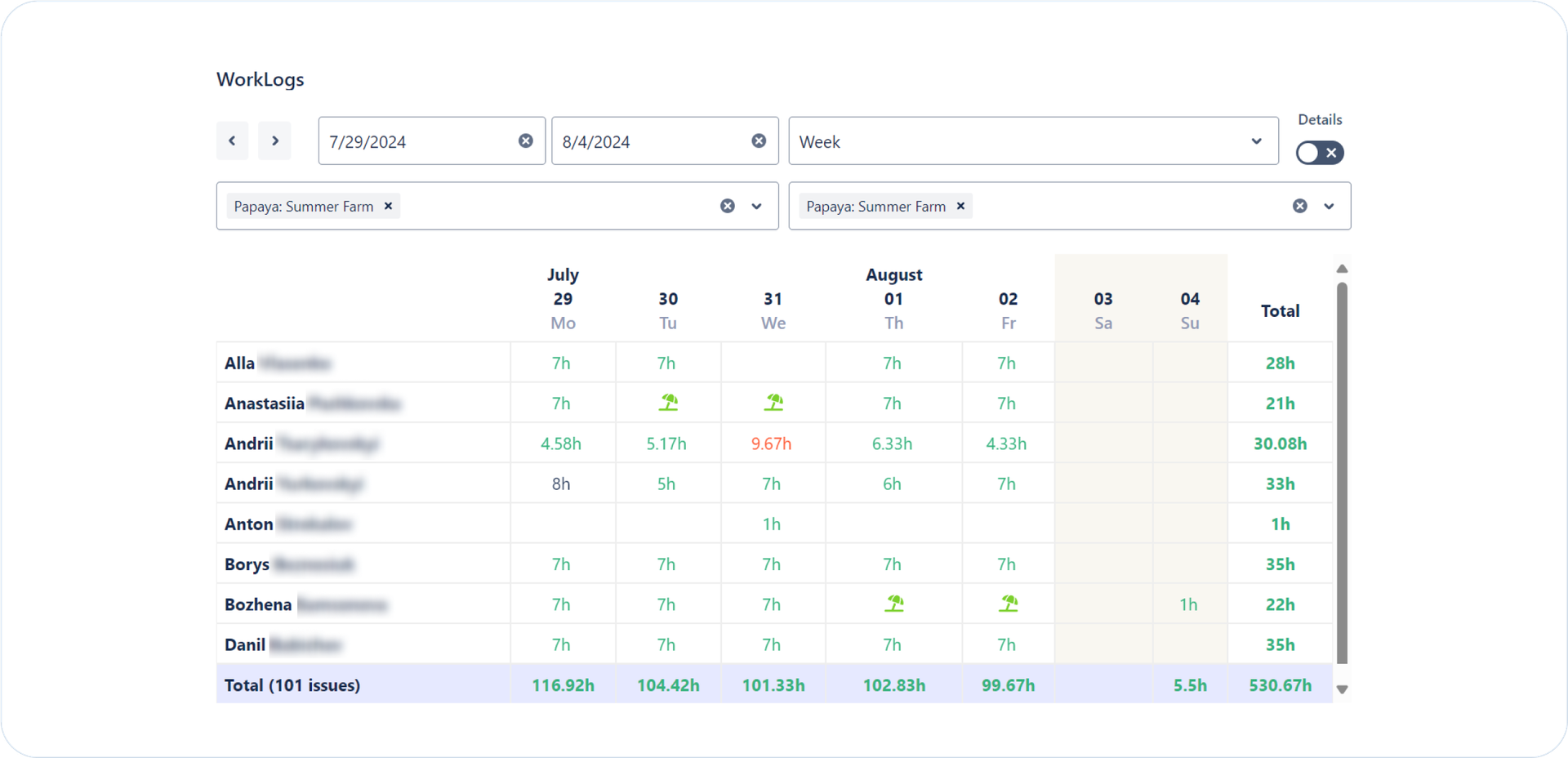Click Monday total 116.92h
This screenshot has height=758, width=1568.
coord(563,685)
